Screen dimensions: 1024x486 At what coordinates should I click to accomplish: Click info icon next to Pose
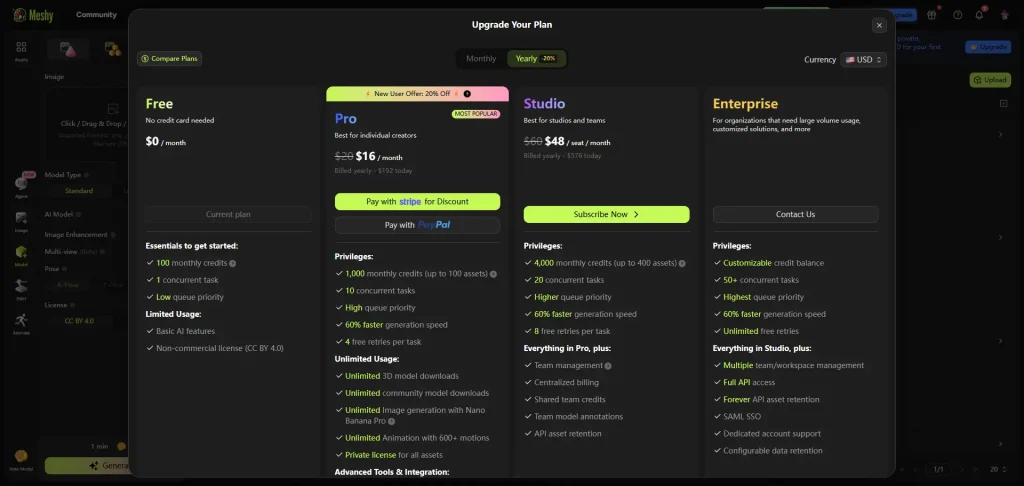[65, 268]
